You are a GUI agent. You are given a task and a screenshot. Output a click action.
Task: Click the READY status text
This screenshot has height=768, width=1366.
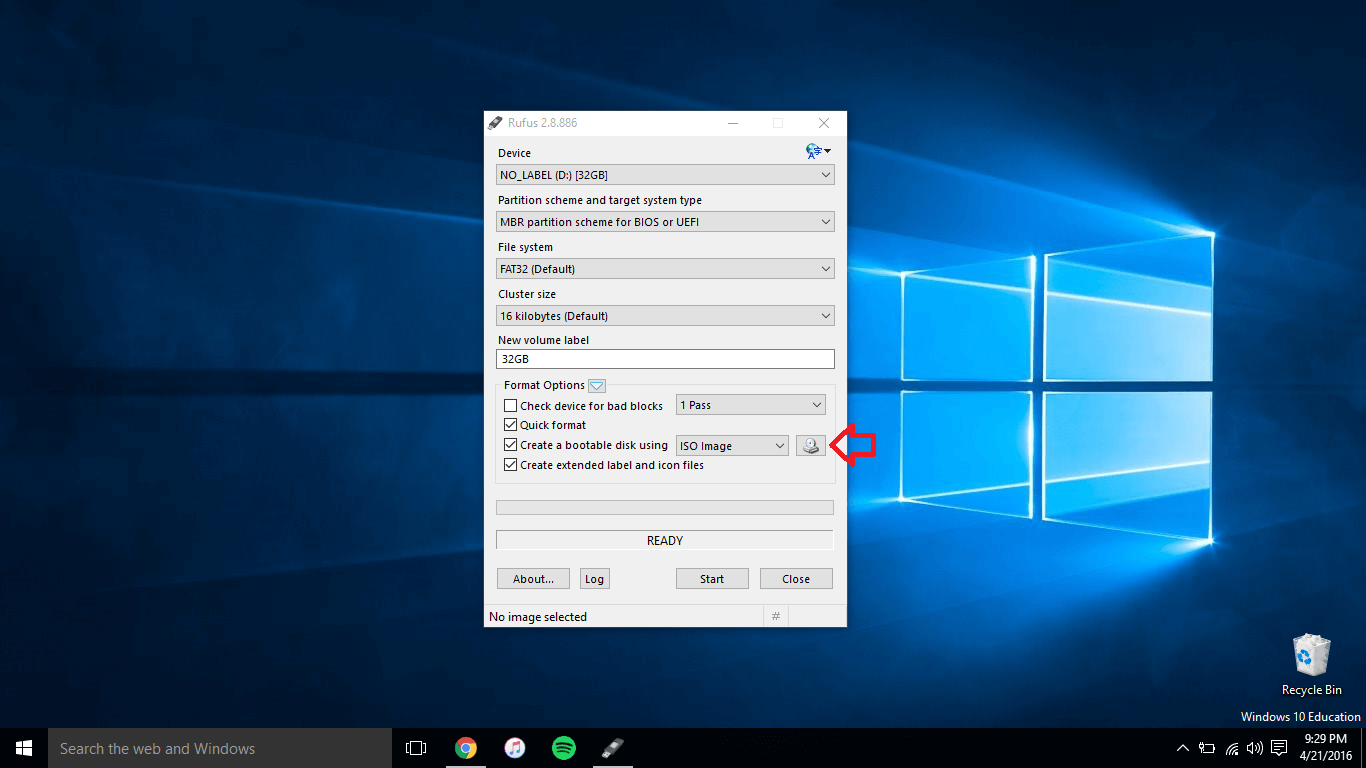(665, 541)
